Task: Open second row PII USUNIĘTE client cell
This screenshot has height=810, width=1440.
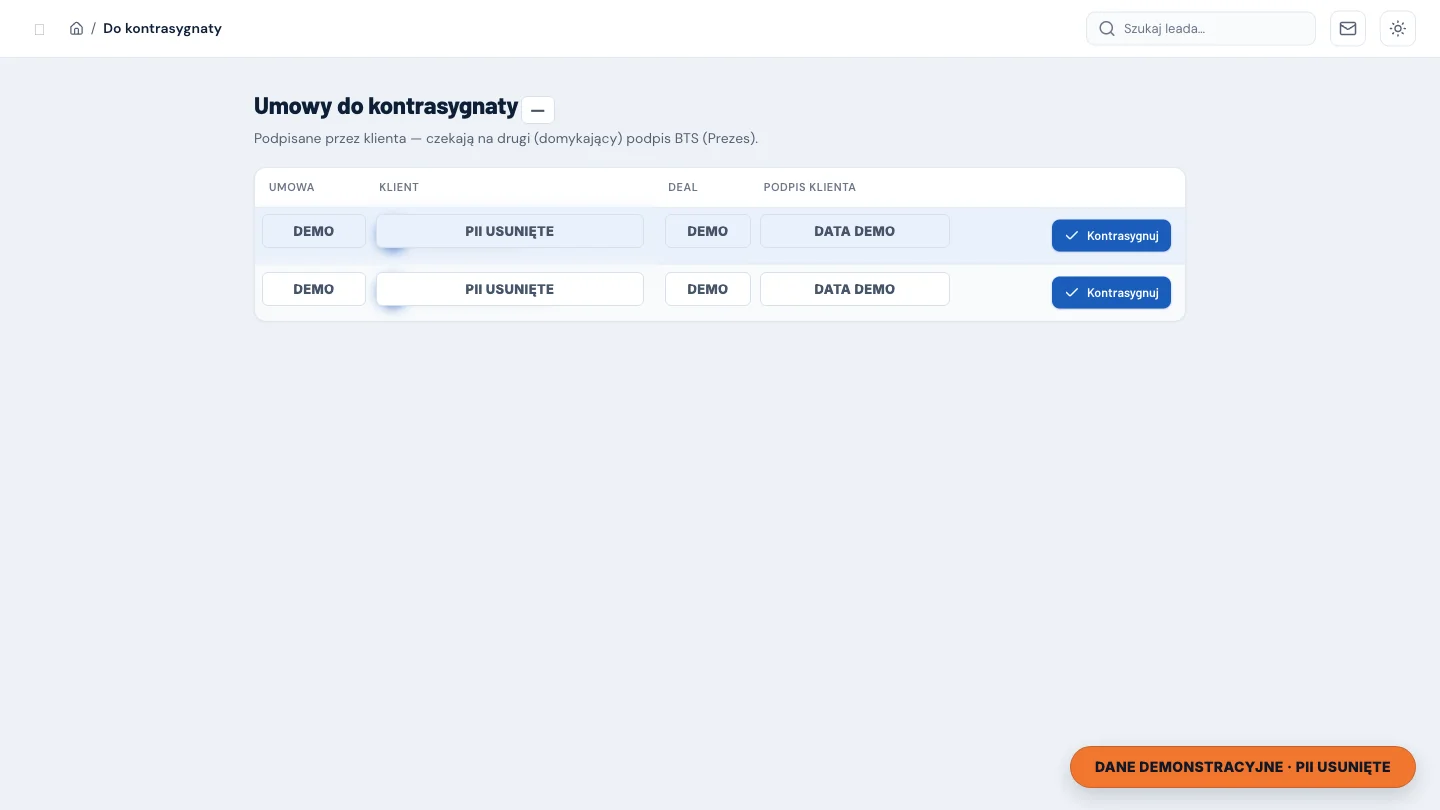Action: [510, 289]
